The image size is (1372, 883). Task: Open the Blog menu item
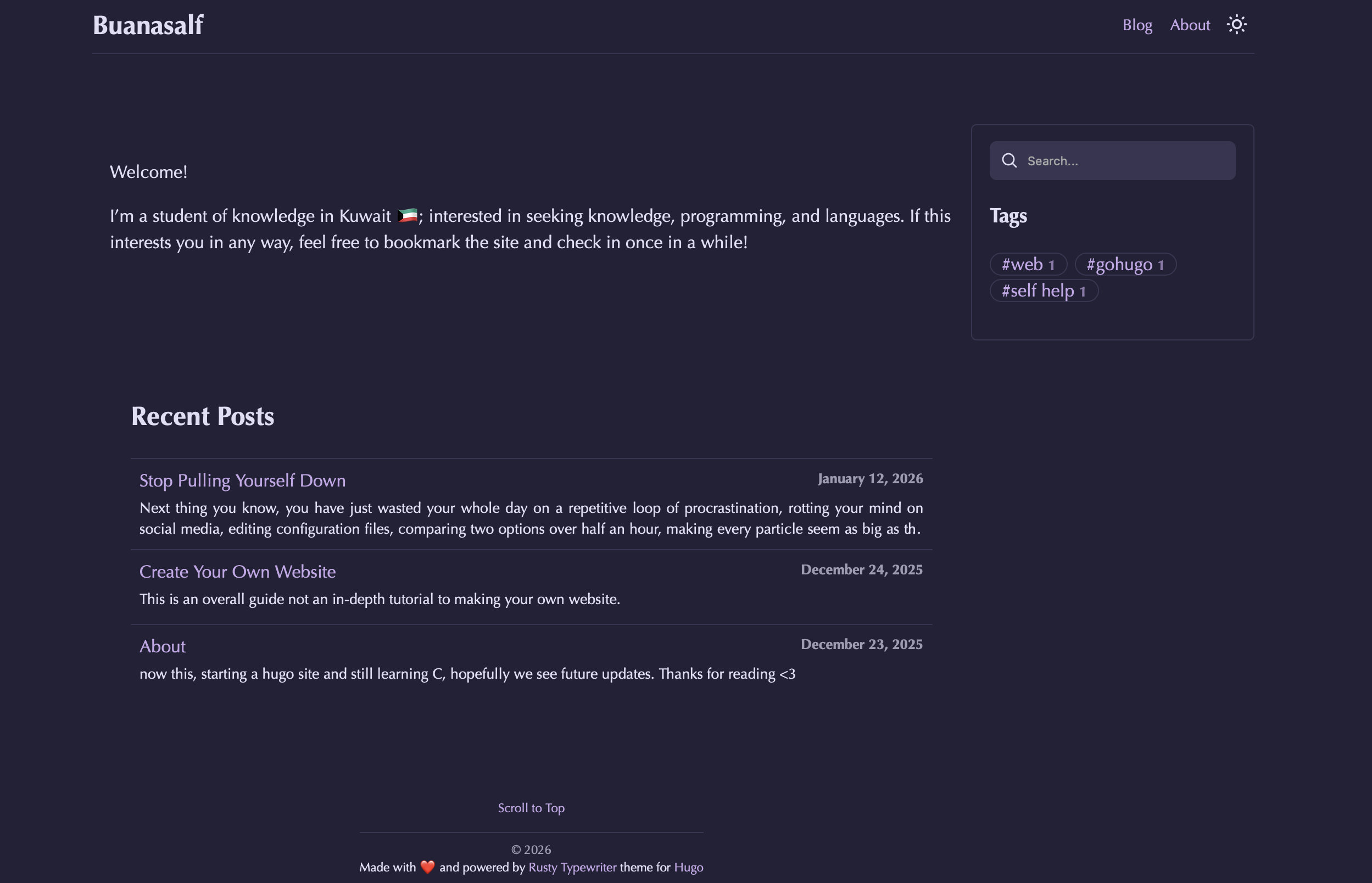[1137, 25]
